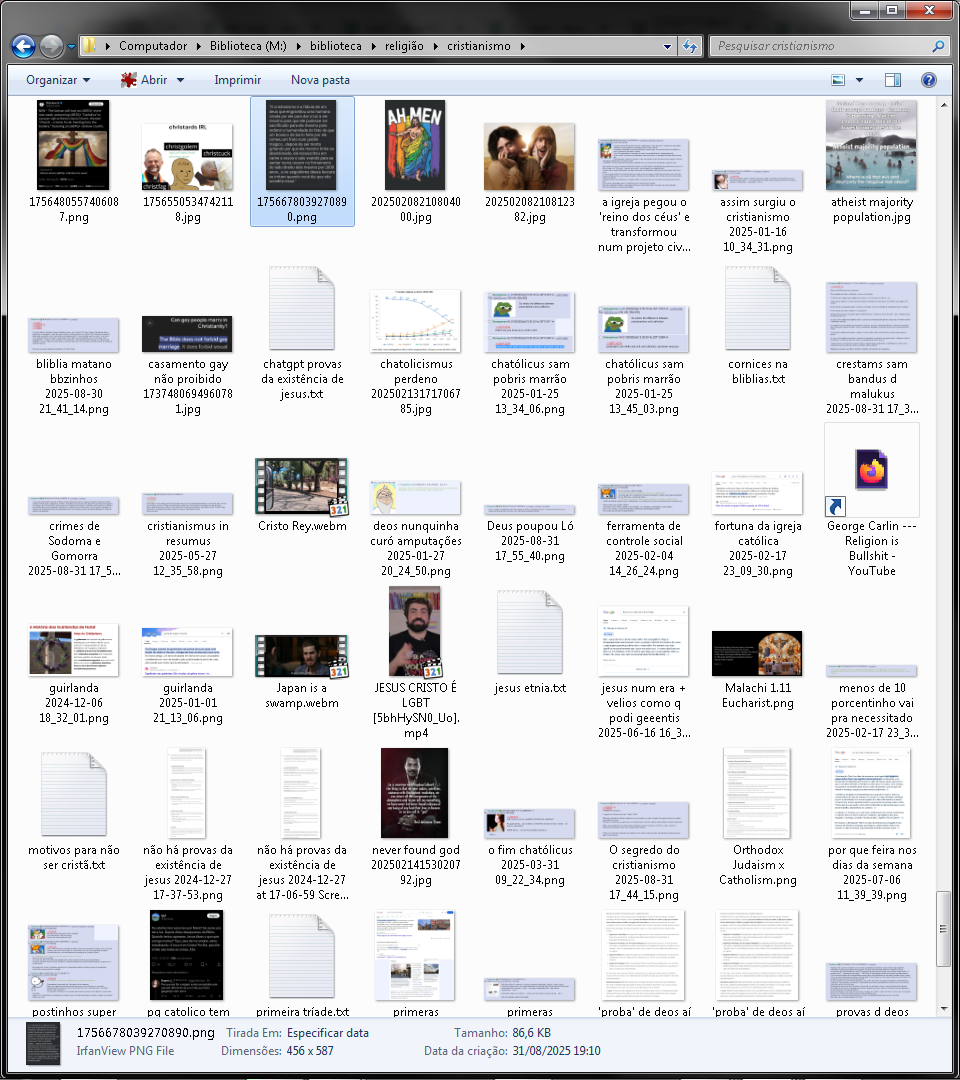Expand the arrow after 'cristianismo' breadcrumb
The image size is (960, 1080).
click(523, 46)
